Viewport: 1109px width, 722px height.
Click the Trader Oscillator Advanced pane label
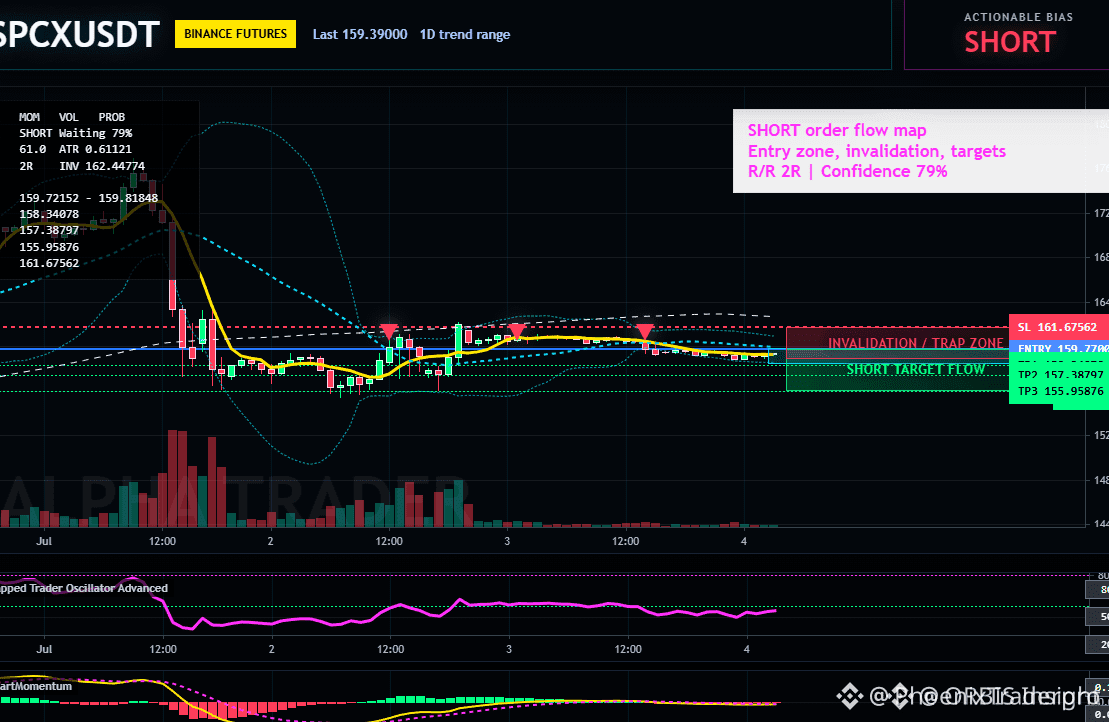[83, 588]
